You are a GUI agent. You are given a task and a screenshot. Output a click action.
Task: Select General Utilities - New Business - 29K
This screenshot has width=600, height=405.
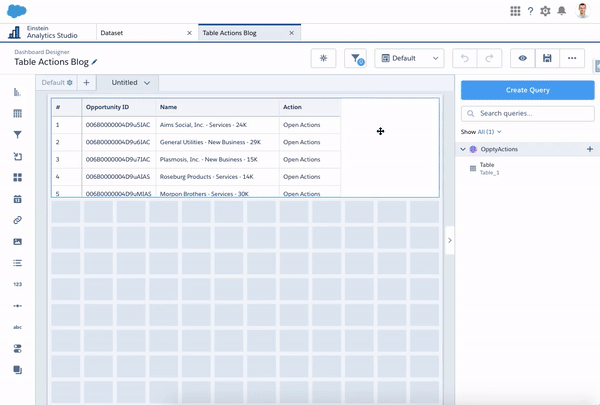[x=210, y=142]
